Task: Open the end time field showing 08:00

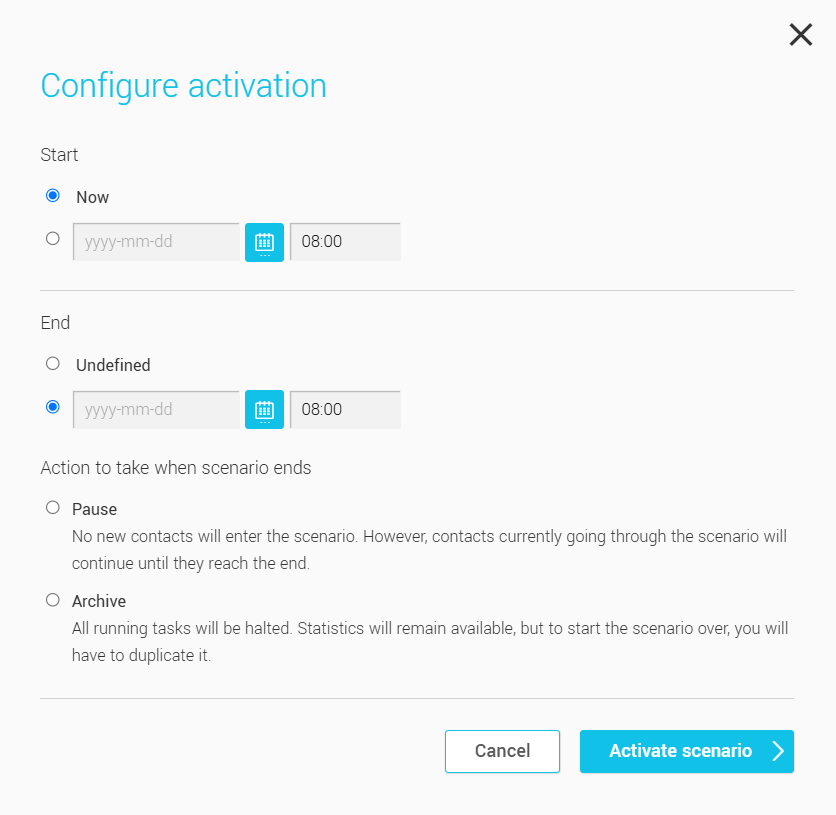Action: 345,409
